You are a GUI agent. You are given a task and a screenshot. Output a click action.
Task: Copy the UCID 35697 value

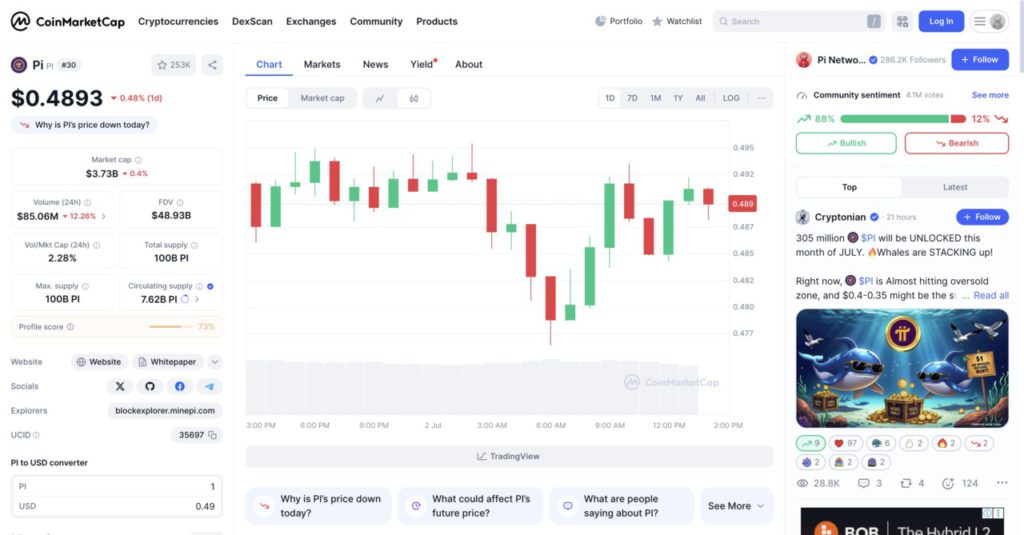(x=212, y=435)
